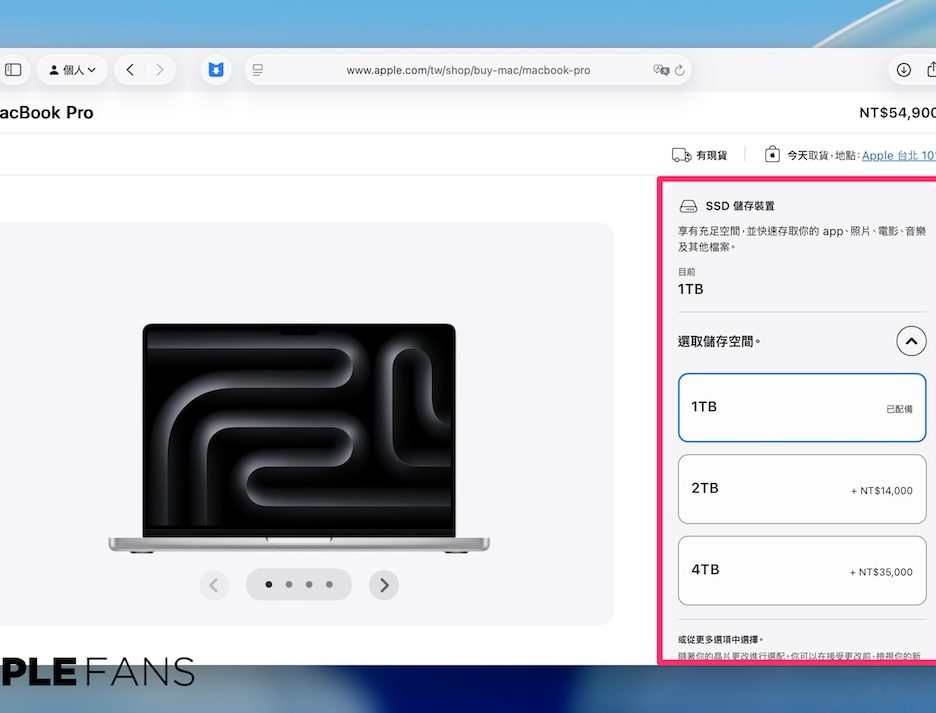936x713 pixels.
Task: Click the translate icon in address bar
Action: pyautogui.click(x=660, y=70)
